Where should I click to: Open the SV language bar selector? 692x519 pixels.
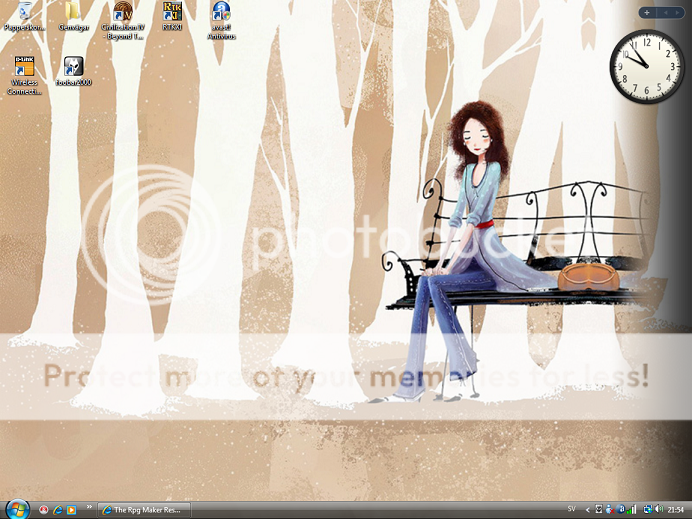coord(571,510)
